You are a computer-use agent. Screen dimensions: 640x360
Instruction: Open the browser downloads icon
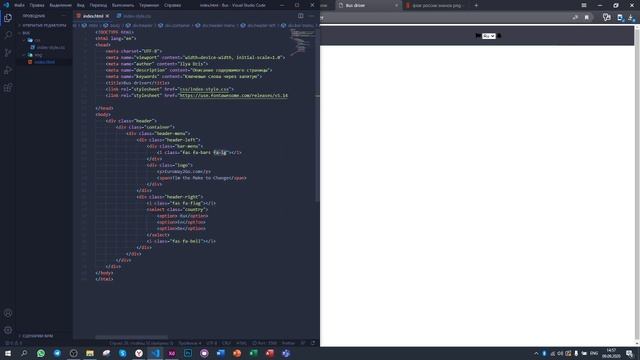[631, 18]
